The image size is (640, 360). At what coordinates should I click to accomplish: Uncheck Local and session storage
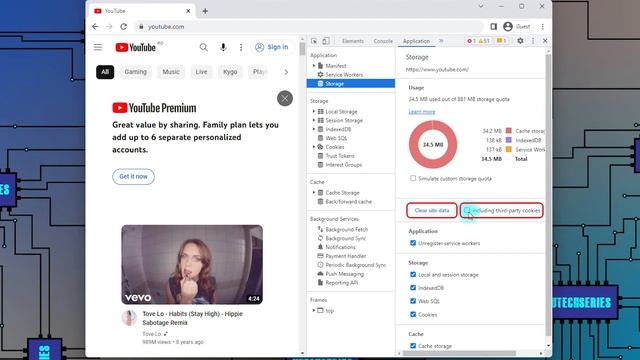pyautogui.click(x=413, y=275)
